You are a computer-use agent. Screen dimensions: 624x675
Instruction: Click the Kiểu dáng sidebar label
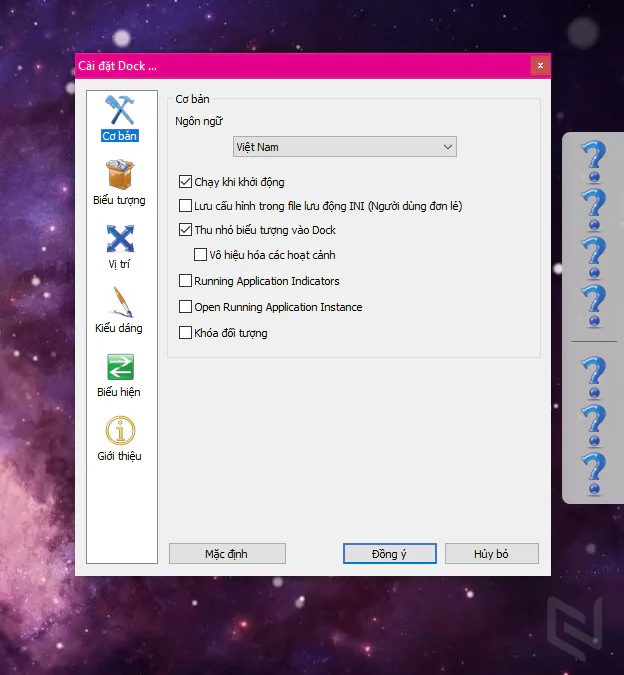point(119,328)
